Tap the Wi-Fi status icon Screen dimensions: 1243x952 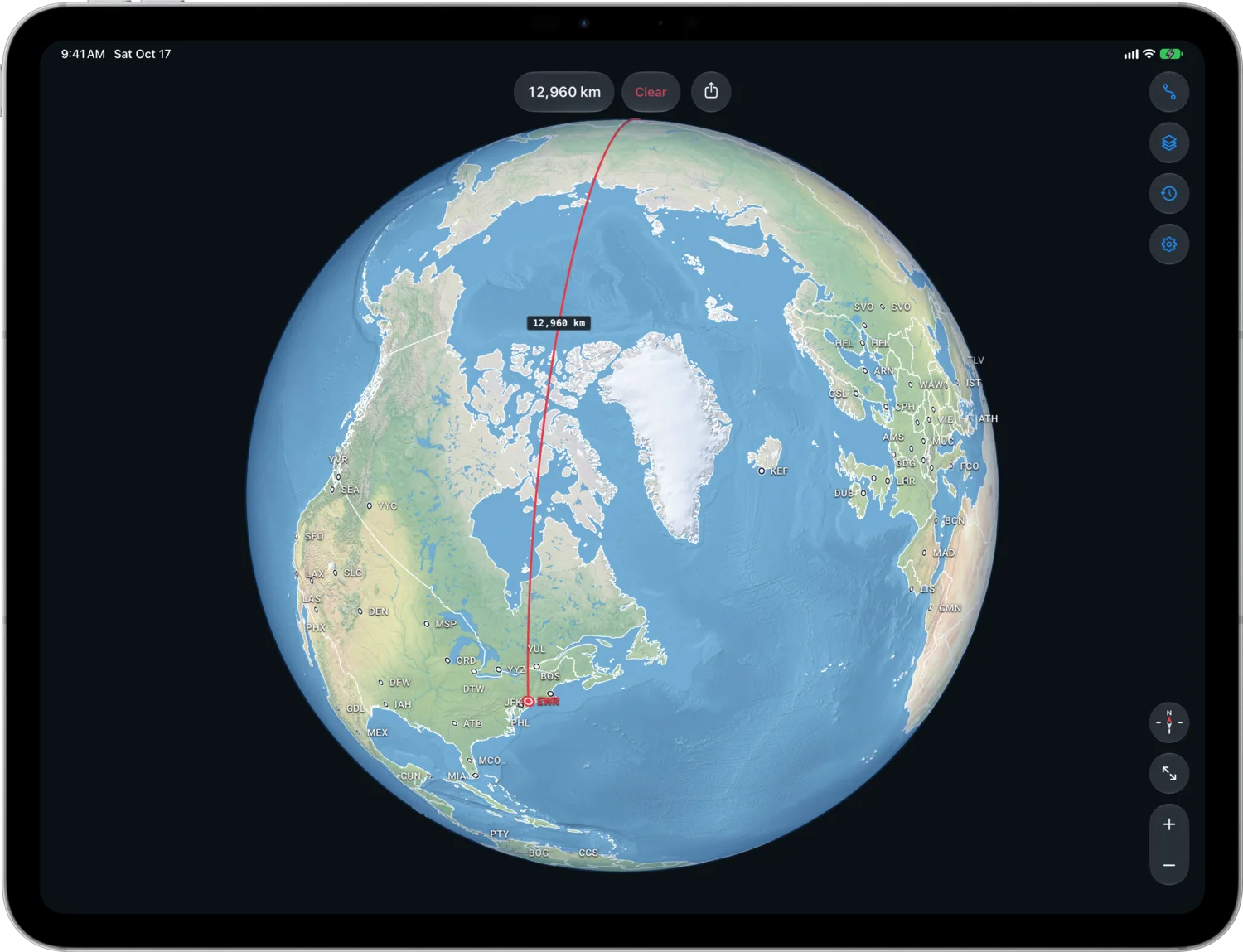(x=1149, y=54)
